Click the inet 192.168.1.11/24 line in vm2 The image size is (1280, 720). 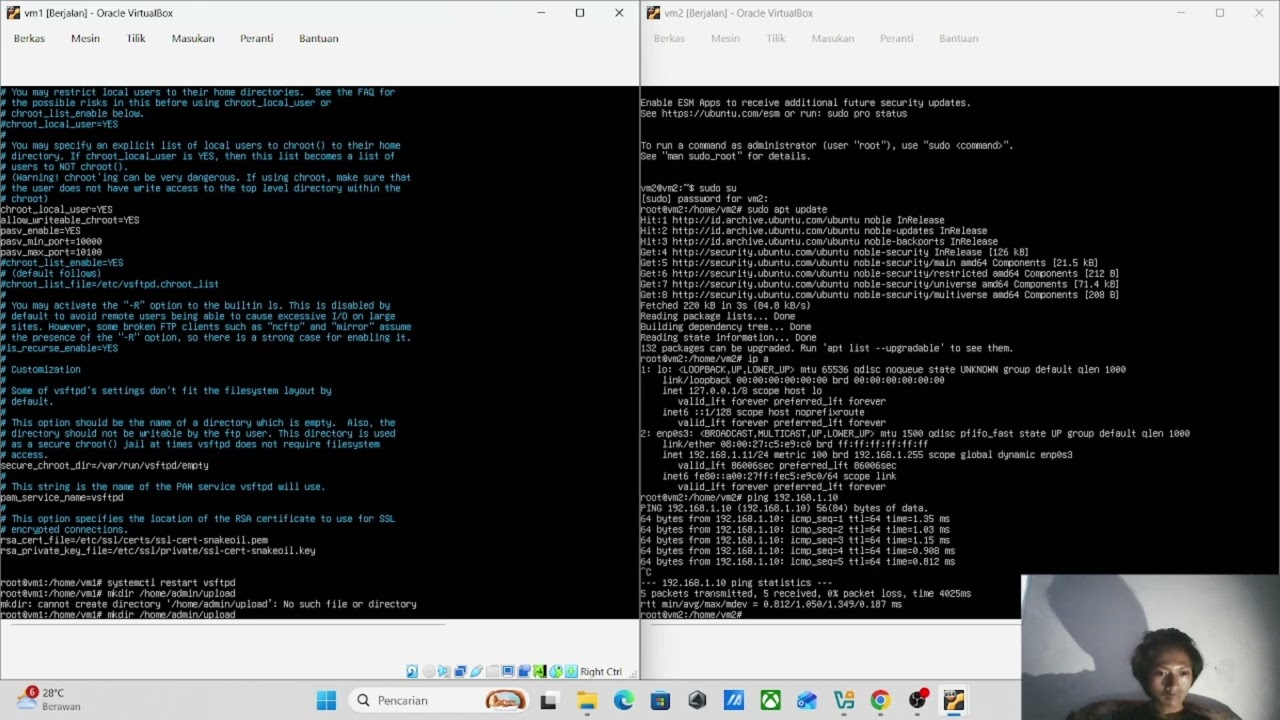(867, 454)
